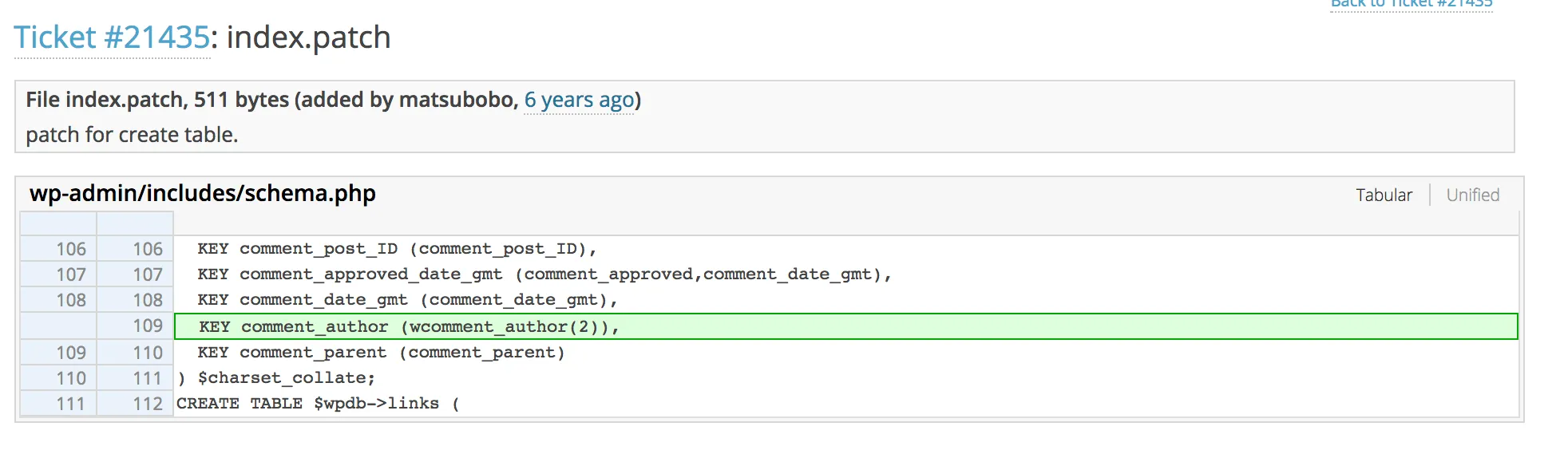Click old line number 111 in left column
This screenshot has width=1568, height=450.
pos(71,404)
